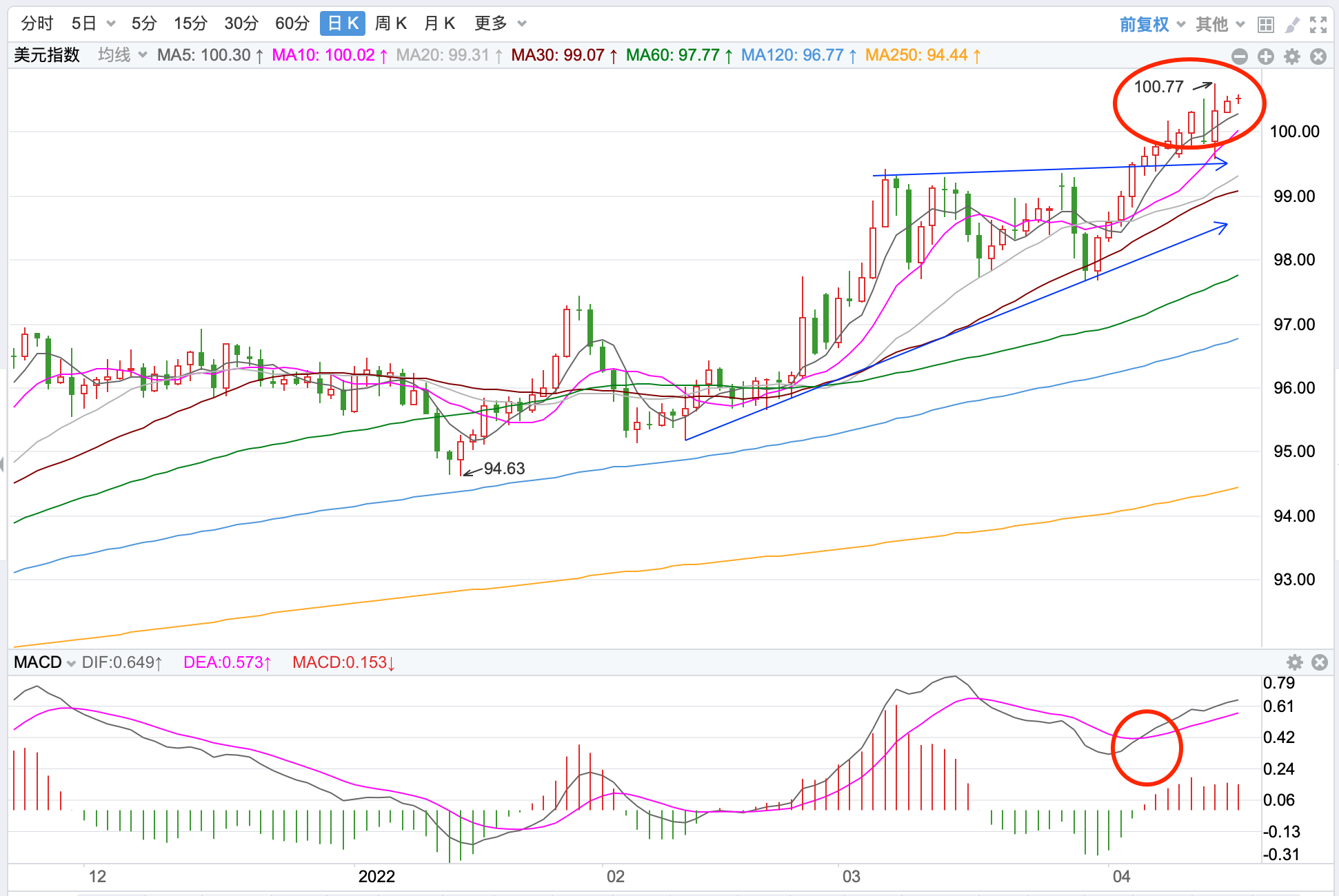Zoom in with the plus icon
This screenshot has height=896, width=1339.
1265,57
